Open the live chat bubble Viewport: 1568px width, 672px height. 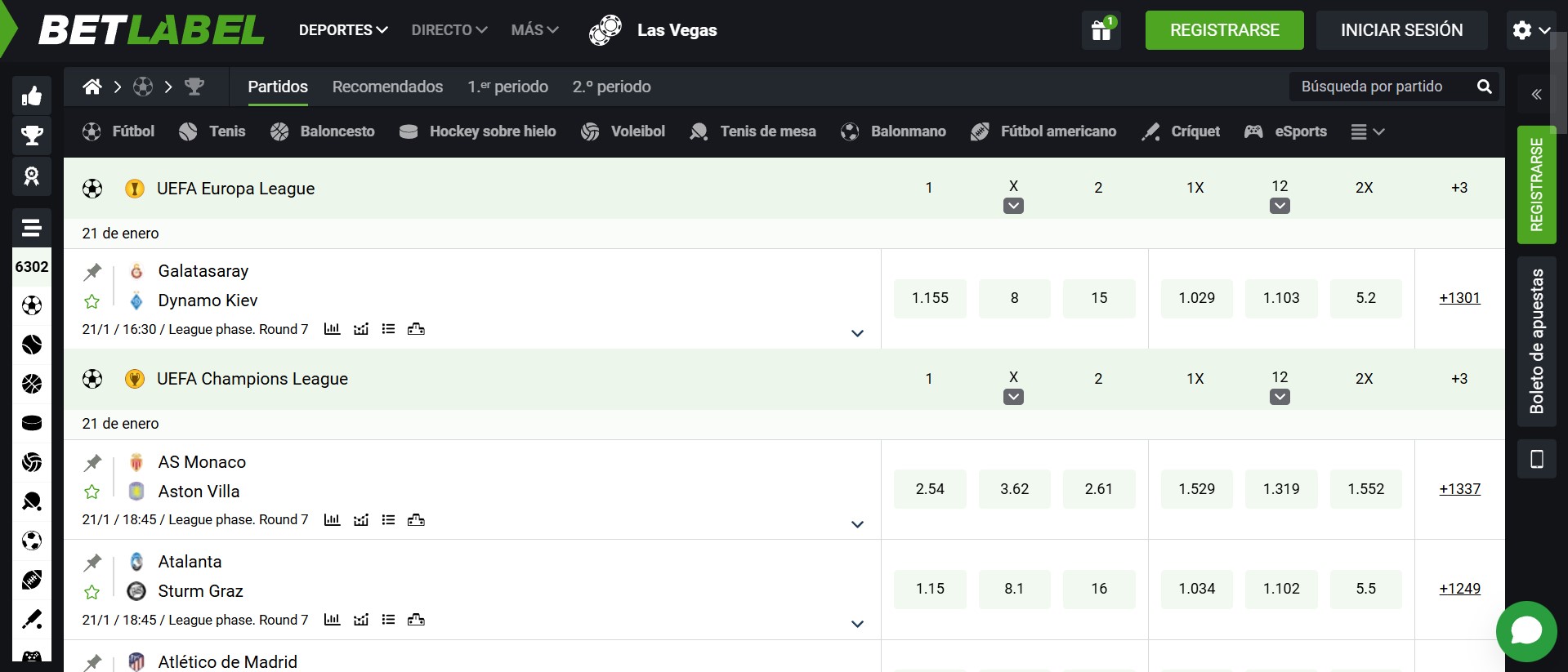(x=1526, y=631)
